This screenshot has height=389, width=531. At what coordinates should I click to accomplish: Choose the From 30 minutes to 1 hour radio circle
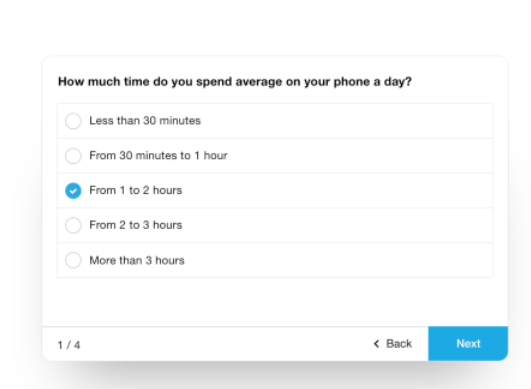click(73, 156)
